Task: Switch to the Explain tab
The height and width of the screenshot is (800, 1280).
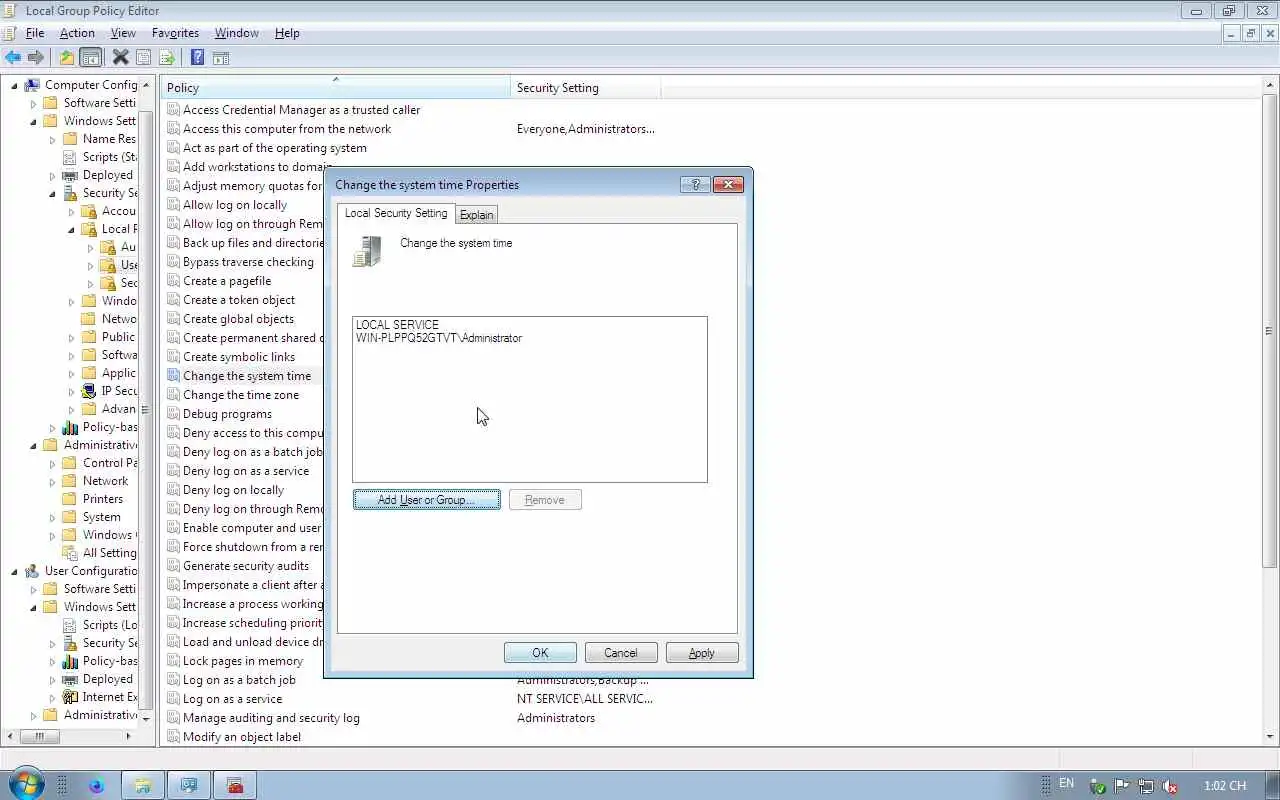Action: [x=476, y=215]
